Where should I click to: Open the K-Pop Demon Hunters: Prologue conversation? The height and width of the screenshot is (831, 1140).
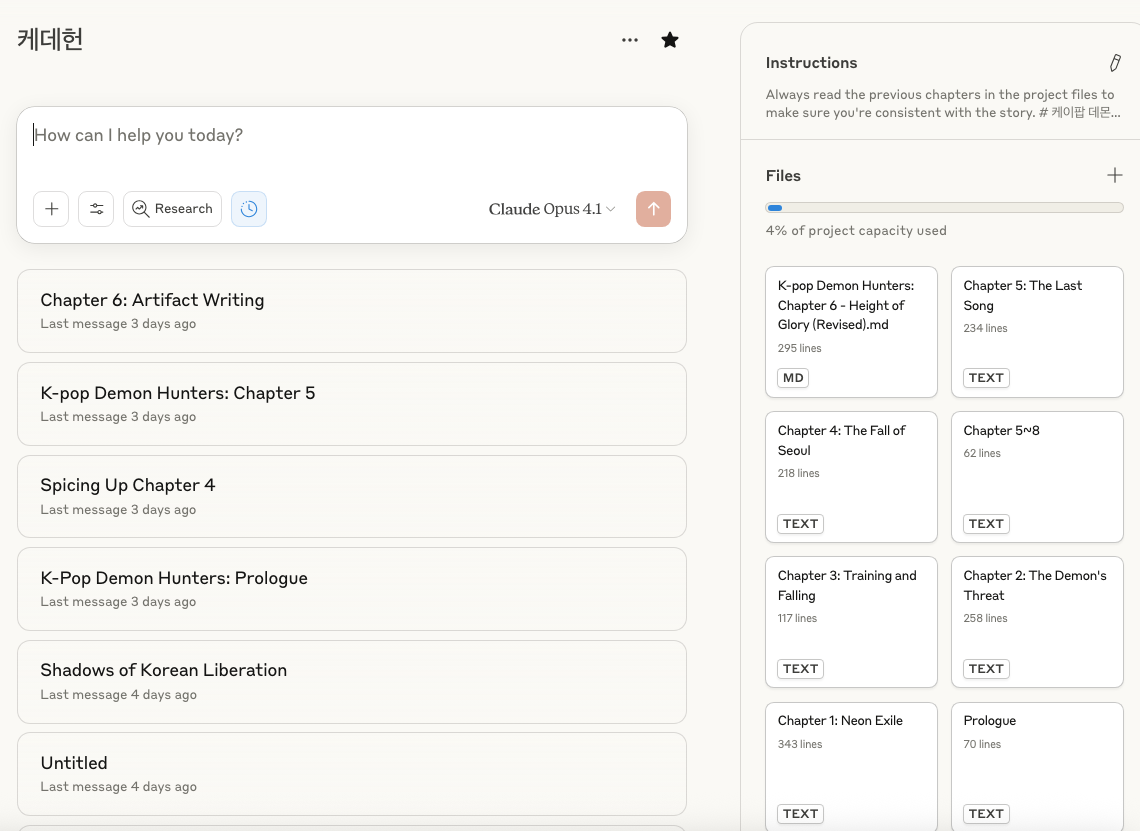coord(352,588)
